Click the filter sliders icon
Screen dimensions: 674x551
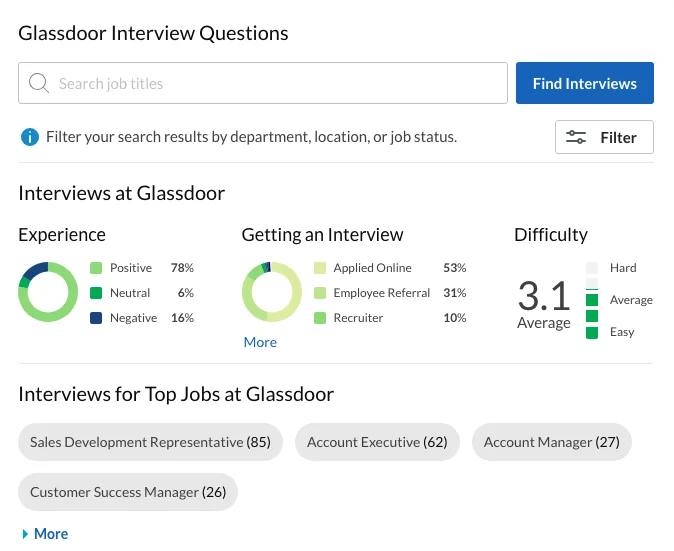pyautogui.click(x=576, y=137)
